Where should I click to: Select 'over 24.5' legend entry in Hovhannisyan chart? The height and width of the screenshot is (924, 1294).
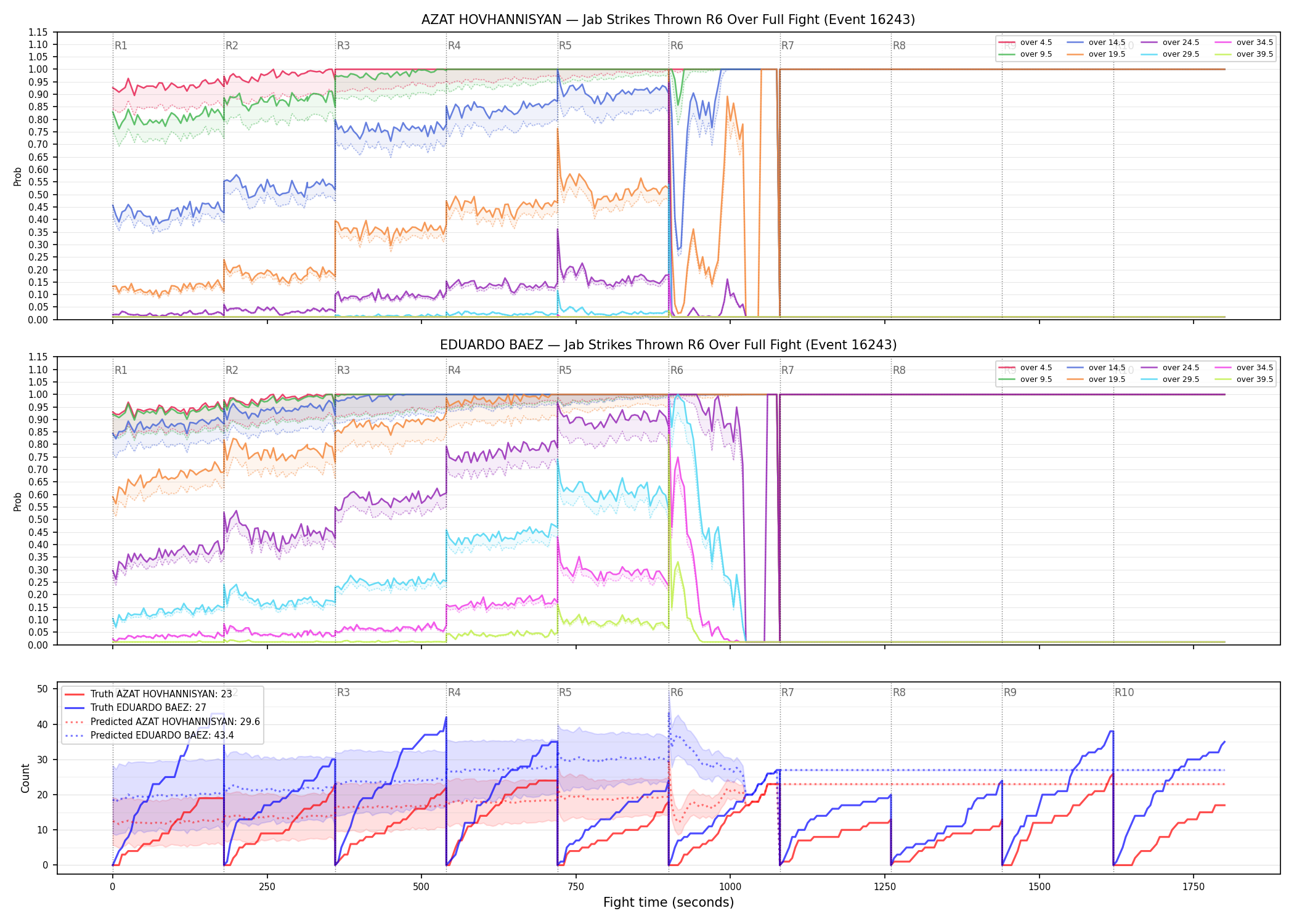(x=1170, y=43)
